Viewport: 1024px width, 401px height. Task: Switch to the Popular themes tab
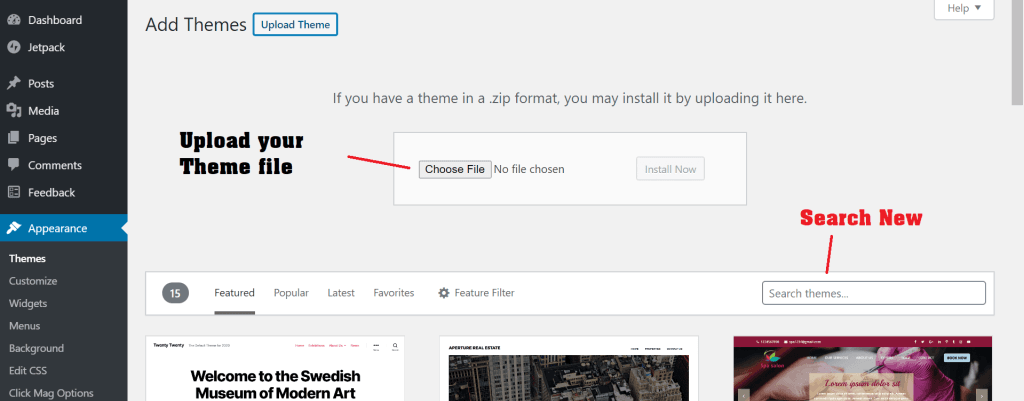pyautogui.click(x=291, y=293)
